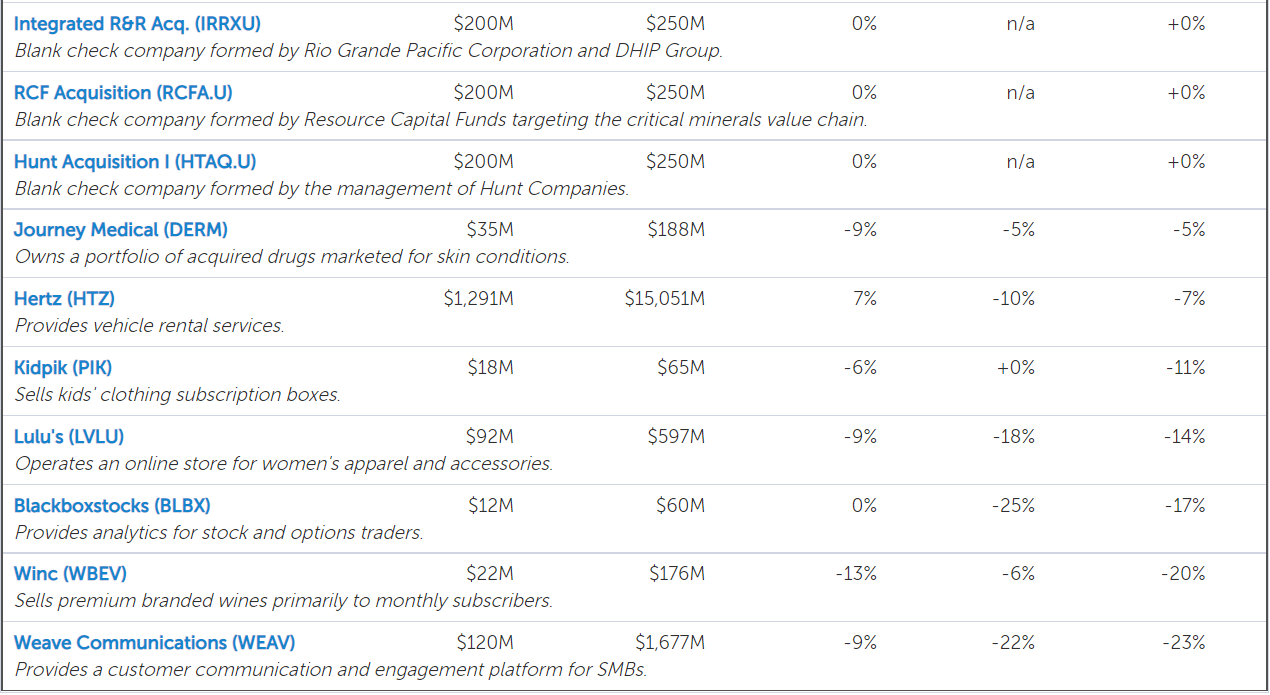The height and width of the screenshot is (695, 1270).
Task: Select the Resource Capital Funds description text
Action: pyautogui.click(x=441, y=120)
